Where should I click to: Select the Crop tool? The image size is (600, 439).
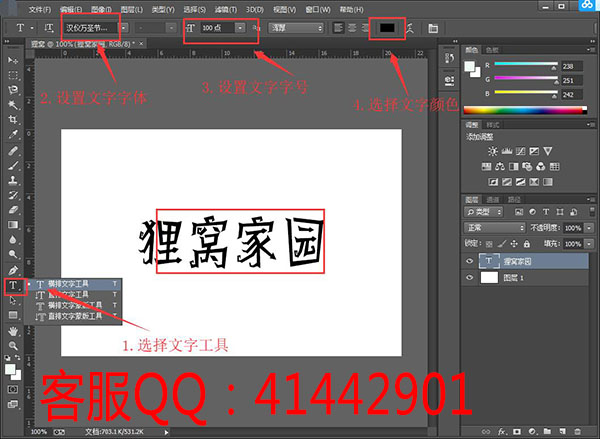pyautogui.click(x=13, y=119)
